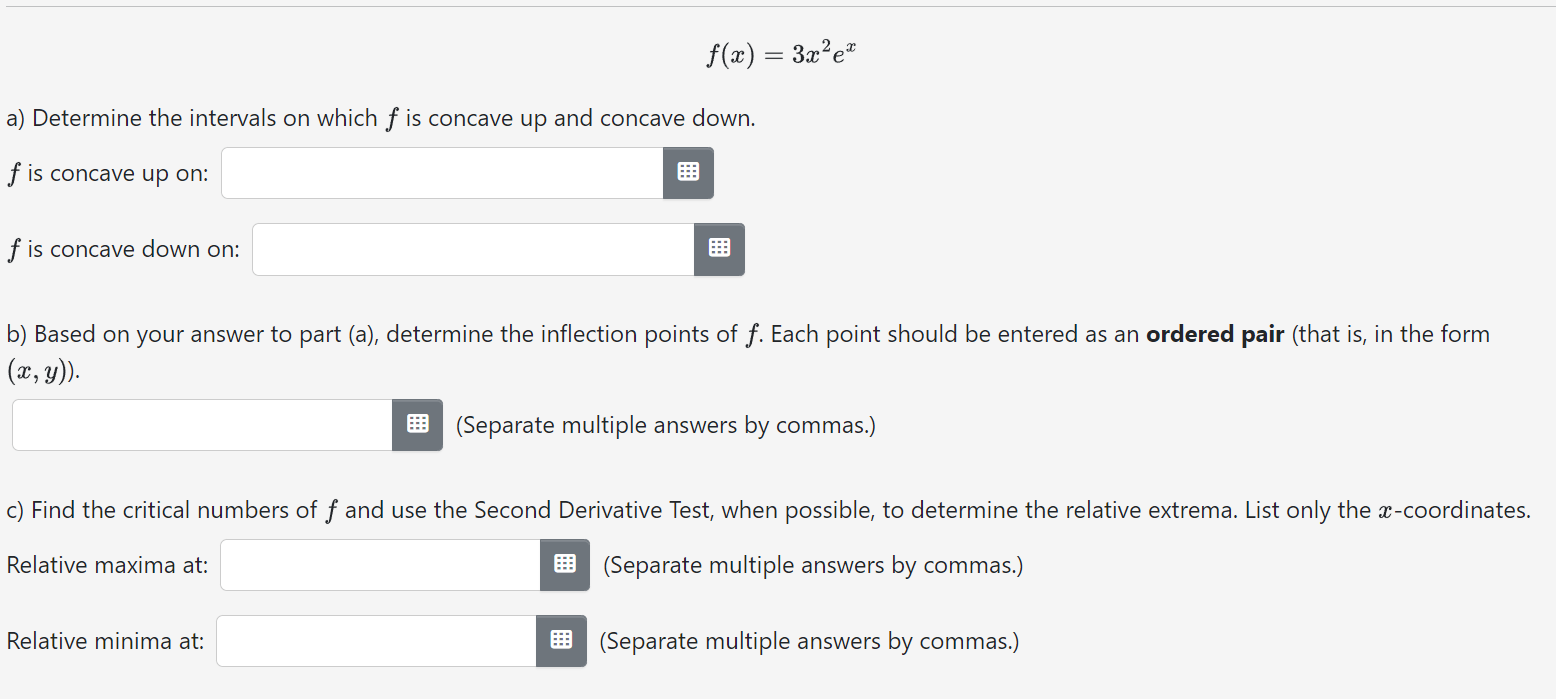1556x699 pixels.
Task: Click the 'Separate multiple answers by commas' note
Action: click(664, 424)
